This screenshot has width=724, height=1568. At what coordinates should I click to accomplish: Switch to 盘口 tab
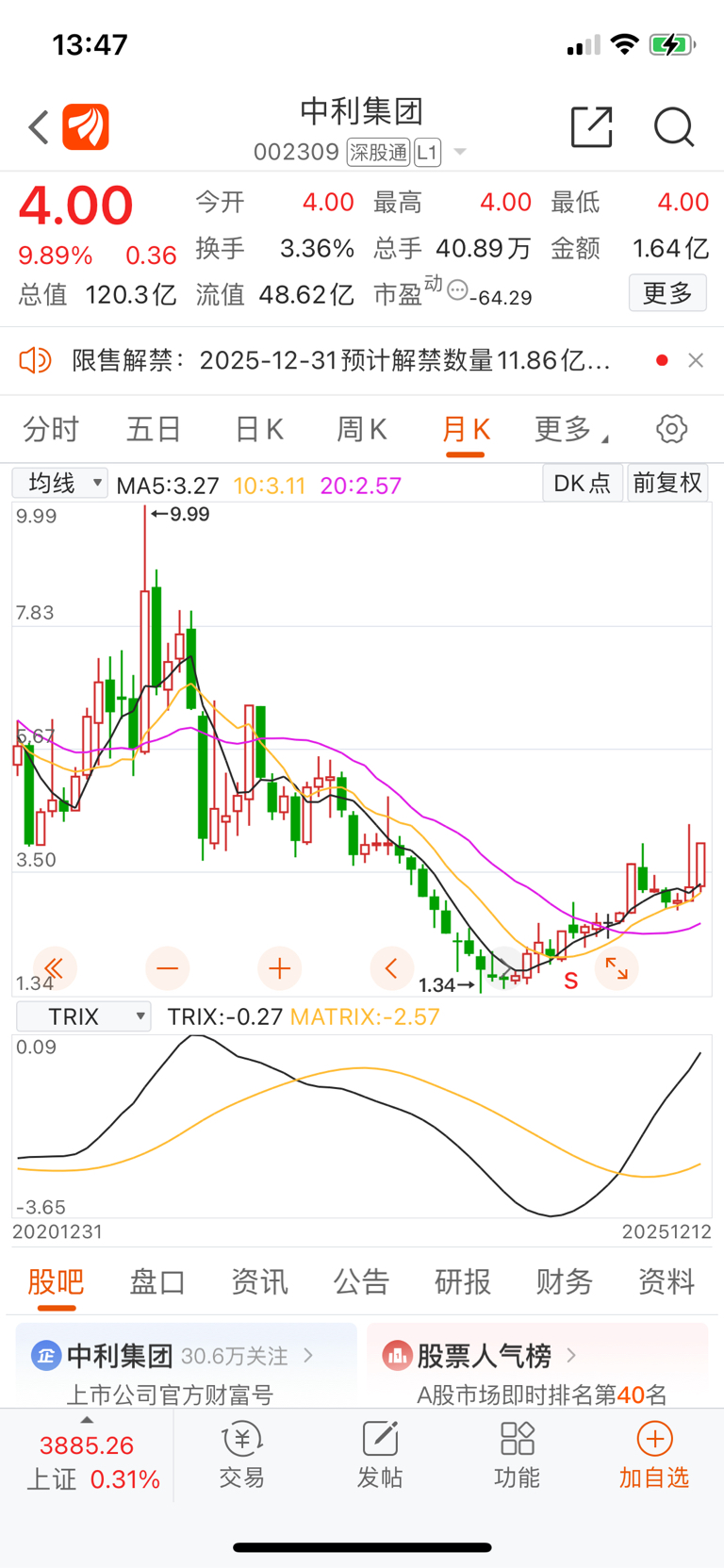[x=157, y=1281]
